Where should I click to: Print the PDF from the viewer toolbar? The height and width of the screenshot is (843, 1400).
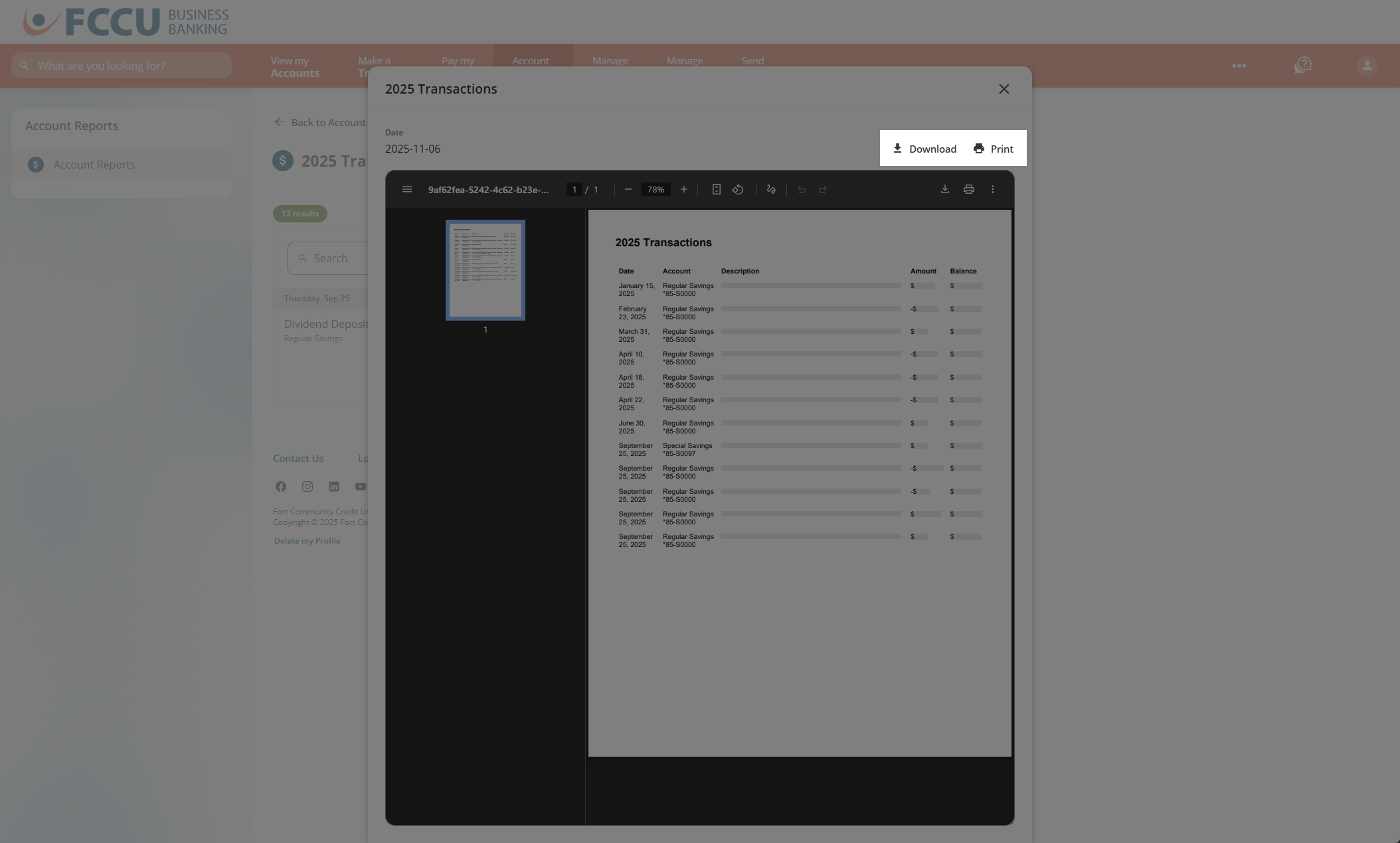968,189
